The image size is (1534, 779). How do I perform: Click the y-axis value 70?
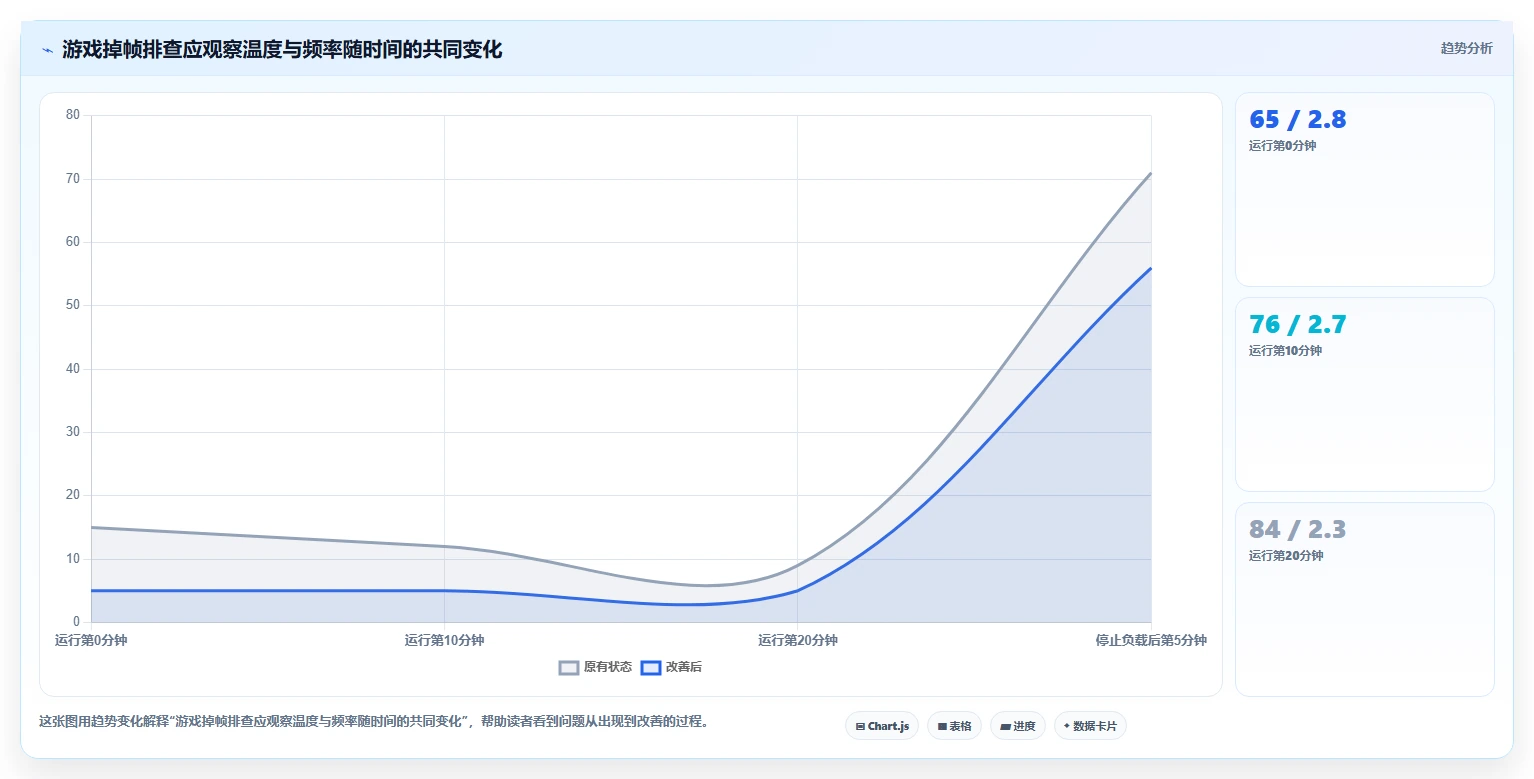[73, 179]
